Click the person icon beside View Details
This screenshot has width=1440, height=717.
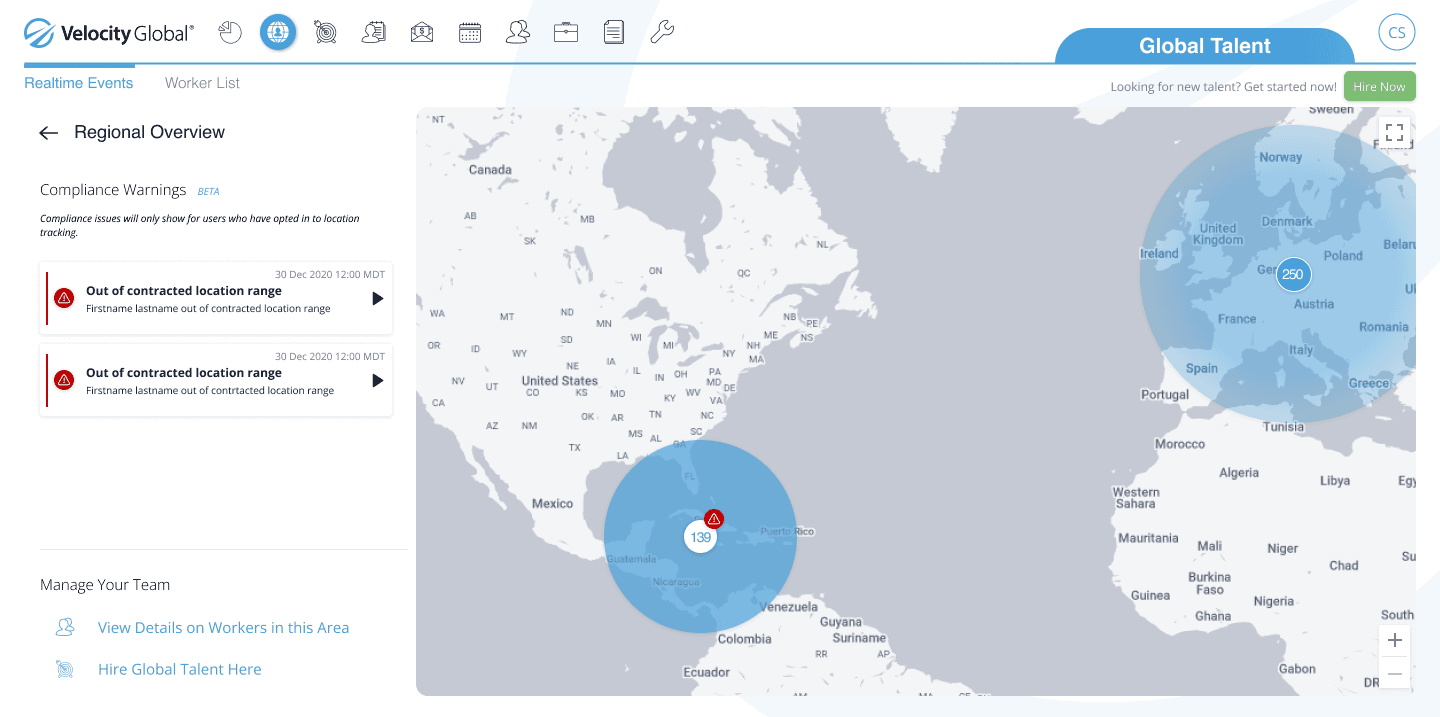coord(65,627)
